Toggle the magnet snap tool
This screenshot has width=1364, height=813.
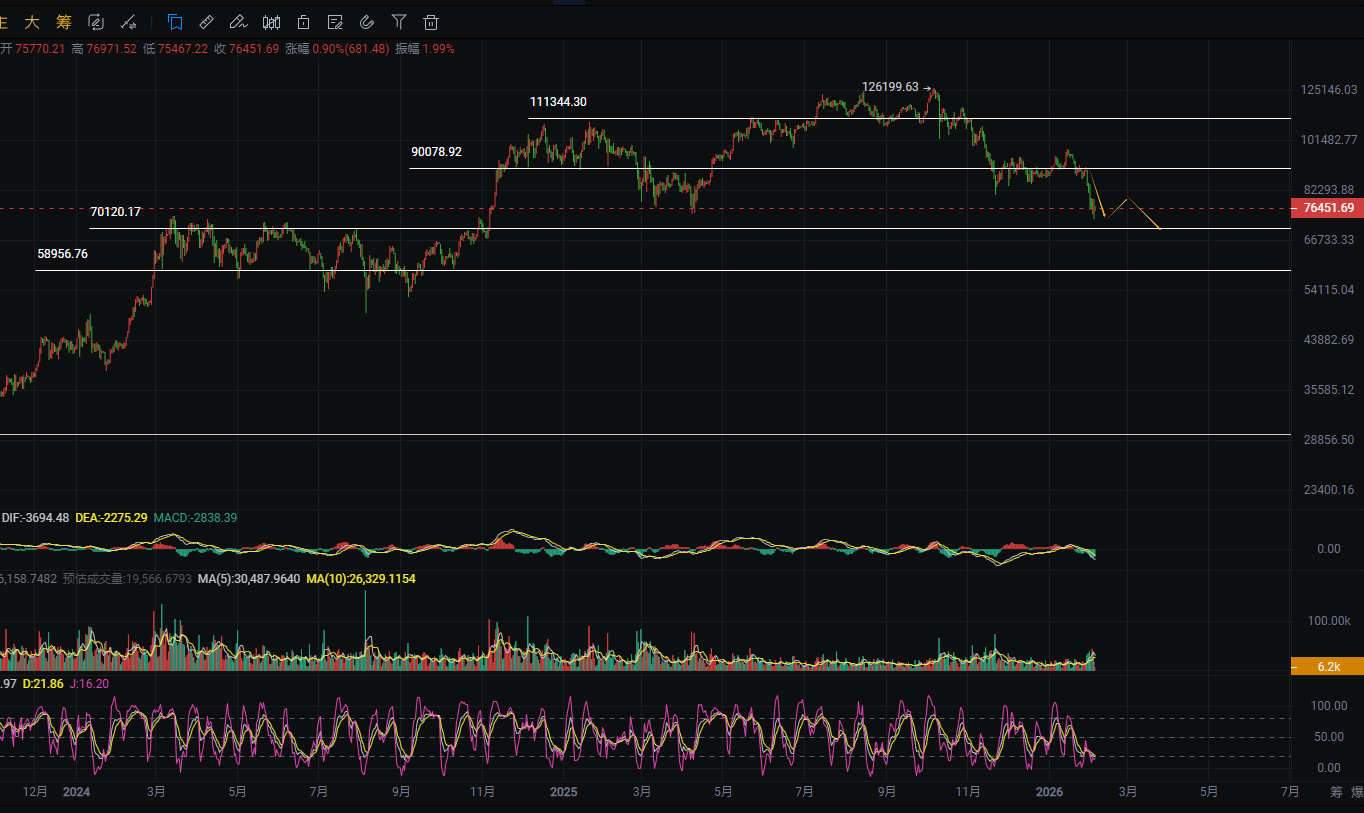click(367, 22)
